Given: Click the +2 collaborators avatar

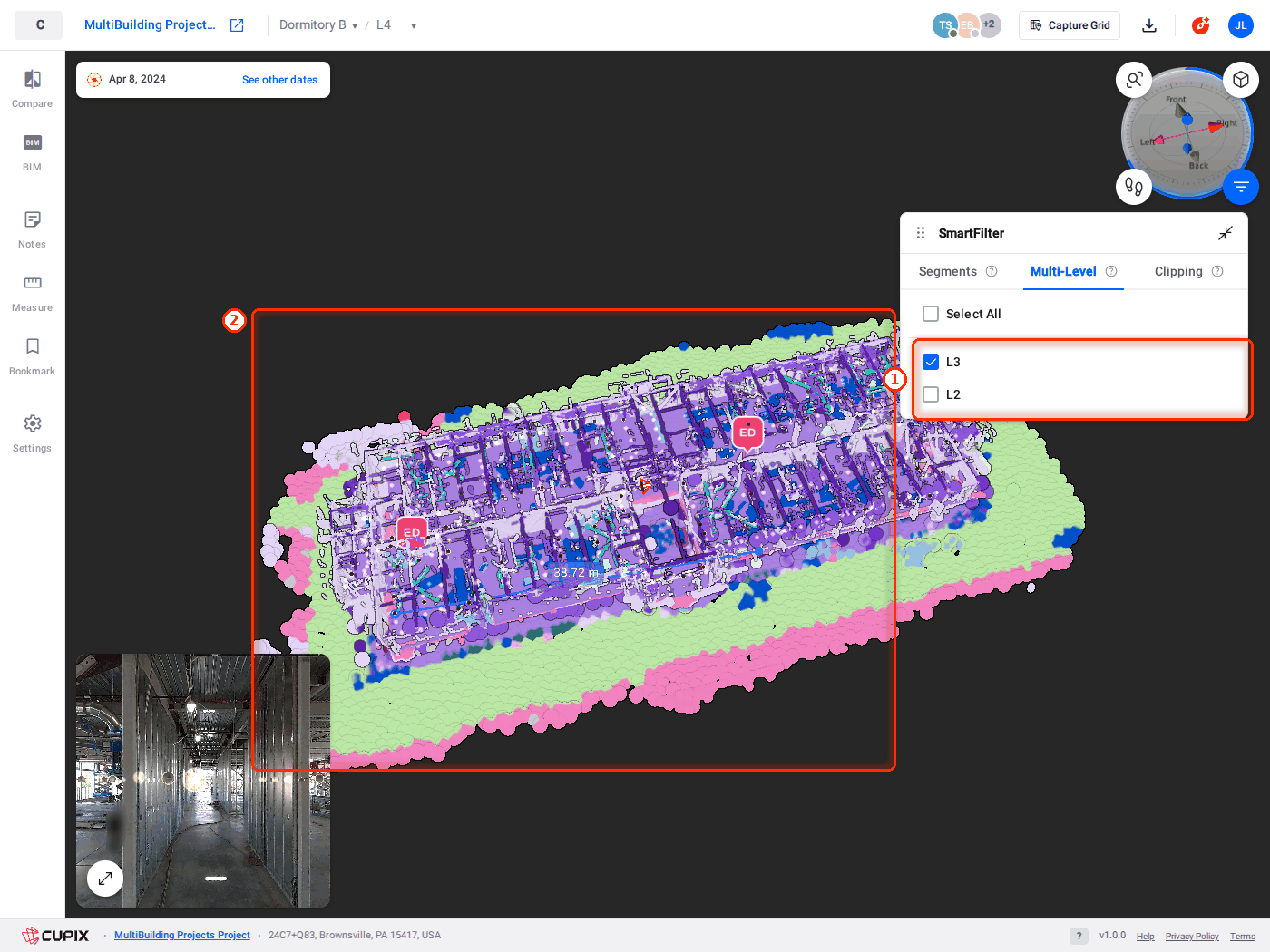Looking at the screenshot, I should [989, 25].
